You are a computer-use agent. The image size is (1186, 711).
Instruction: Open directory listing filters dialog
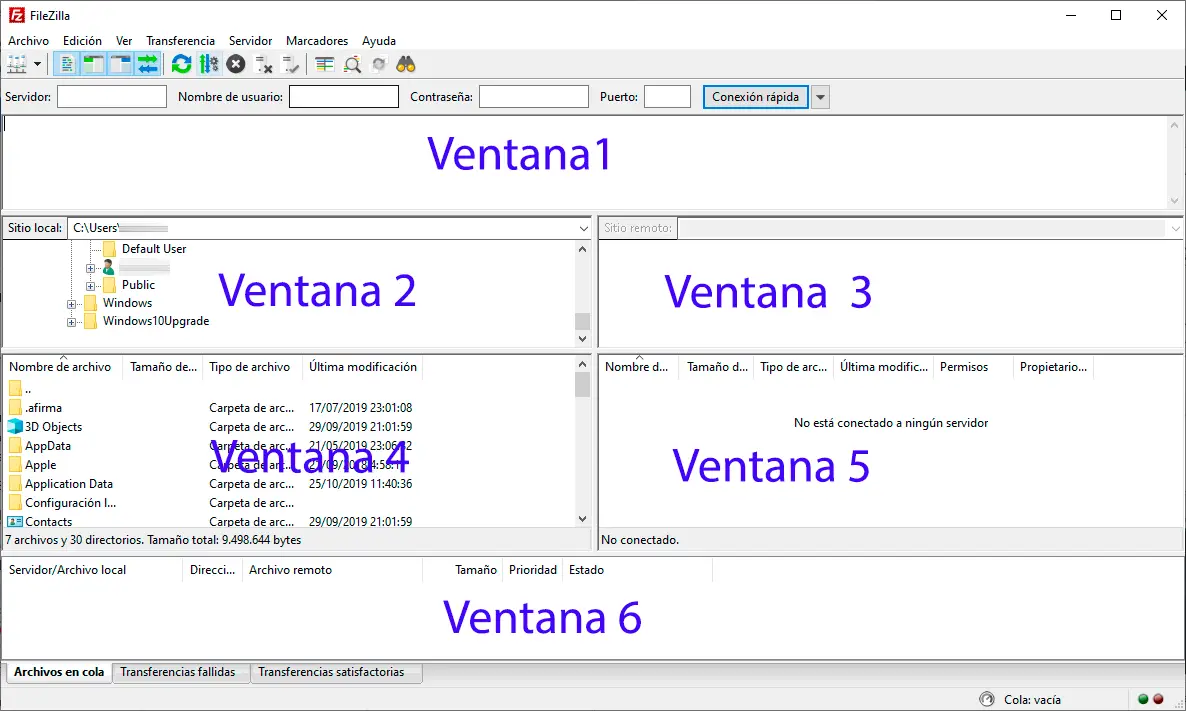coord(324,65)
